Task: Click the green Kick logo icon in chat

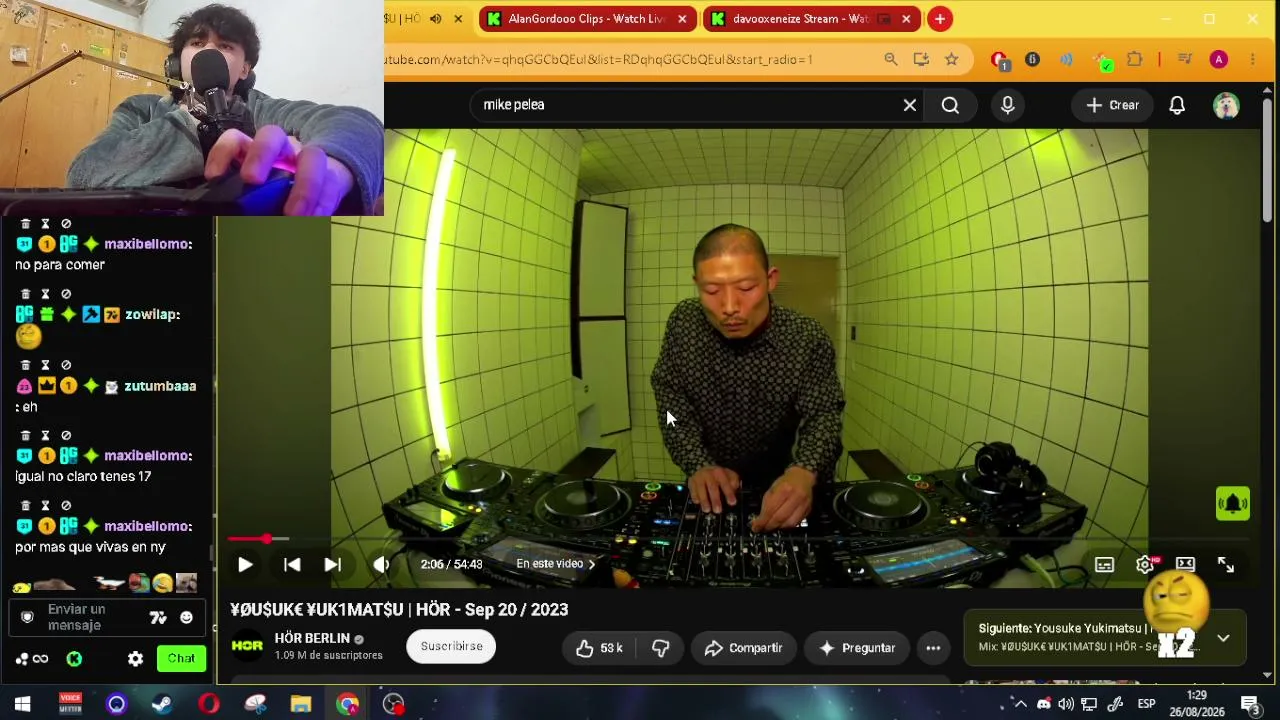Action: [74, 659]
